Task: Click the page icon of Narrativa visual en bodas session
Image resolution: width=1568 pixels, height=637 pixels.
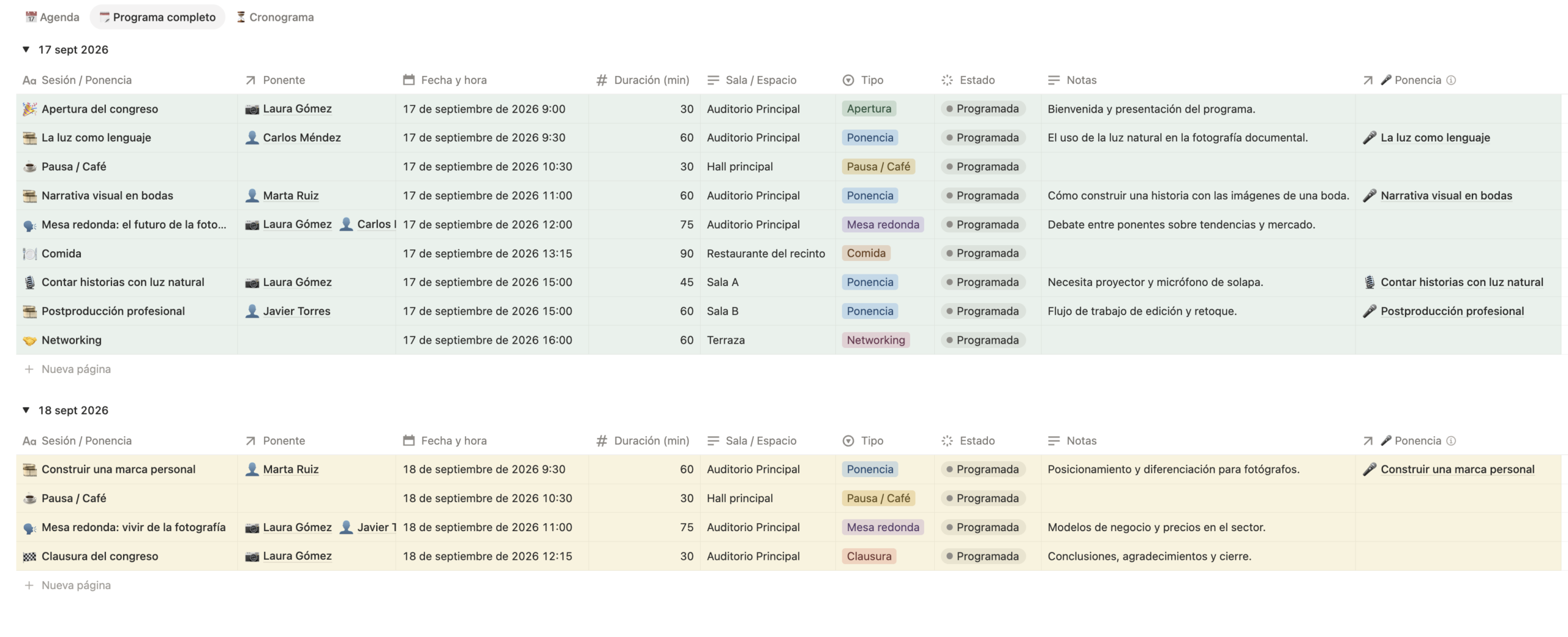Action: [x=29, y=196]
